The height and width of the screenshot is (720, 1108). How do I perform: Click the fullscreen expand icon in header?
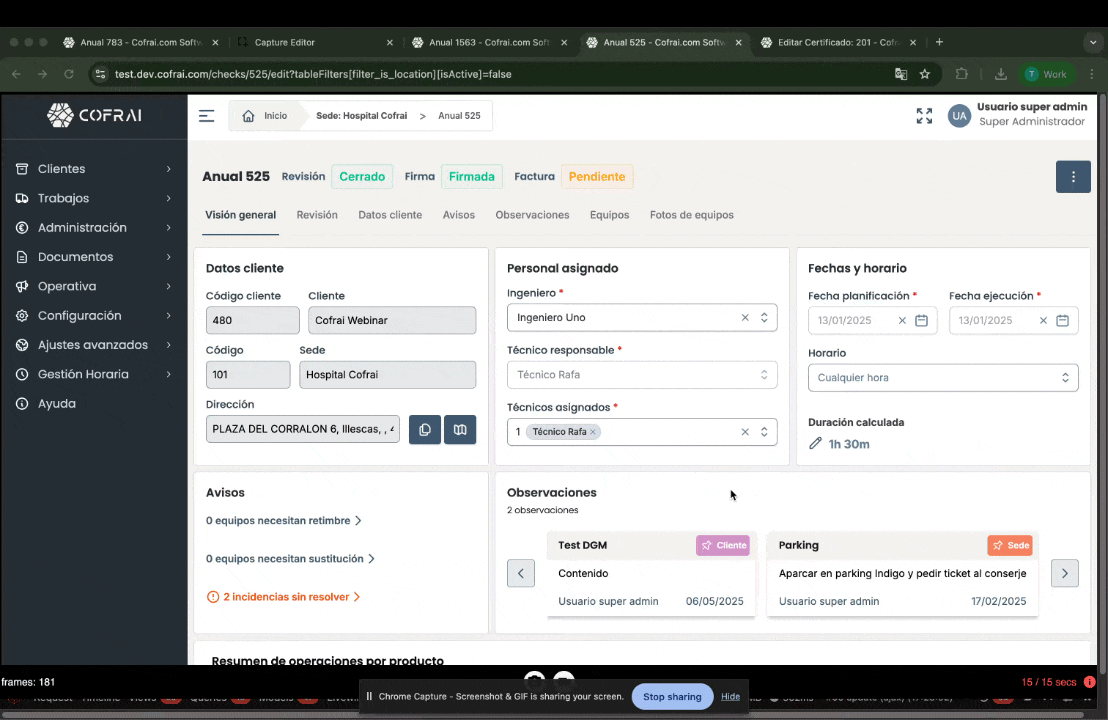pos(924,116)
